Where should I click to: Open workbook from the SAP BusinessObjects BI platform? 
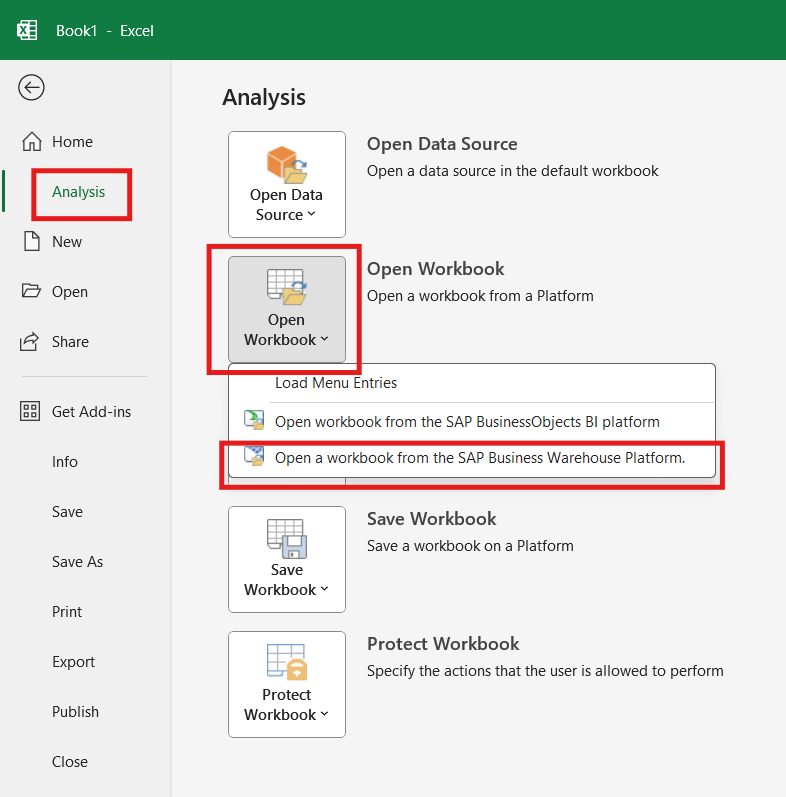[x=467, y=422]
